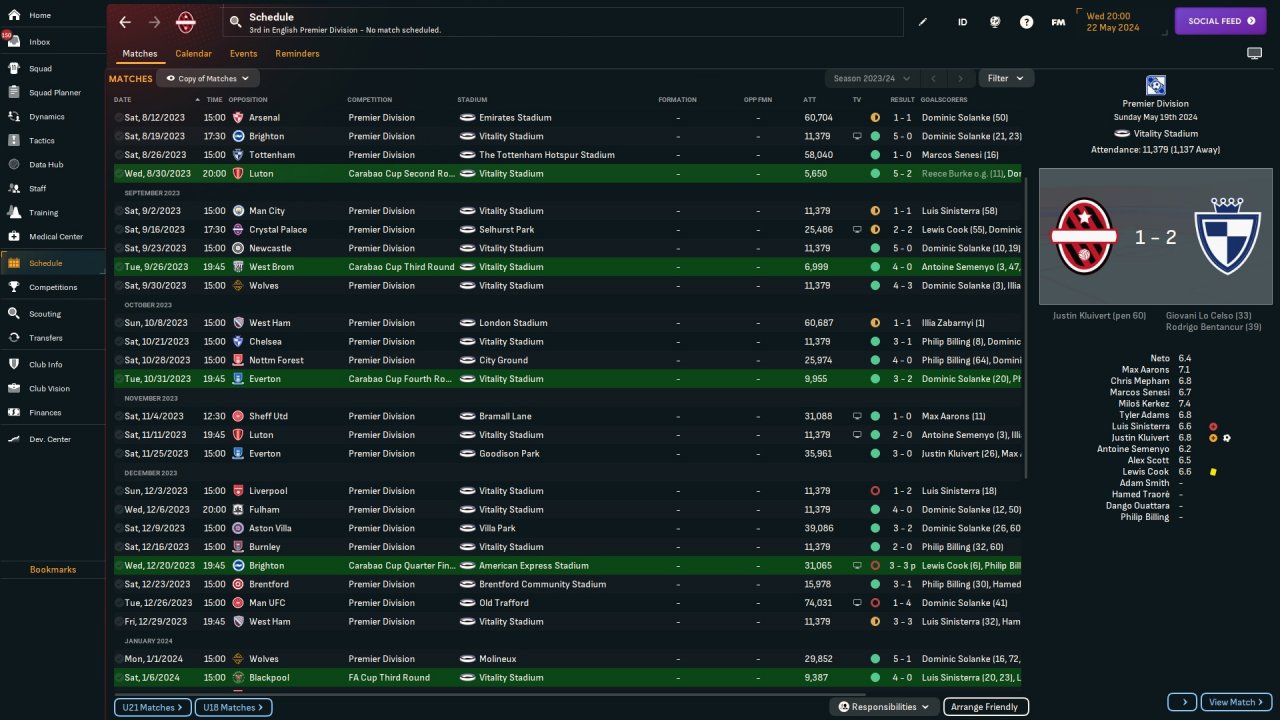Screen dimensions: 1280x720
Task: Click the View Match button
Action: pos(1236,702)
